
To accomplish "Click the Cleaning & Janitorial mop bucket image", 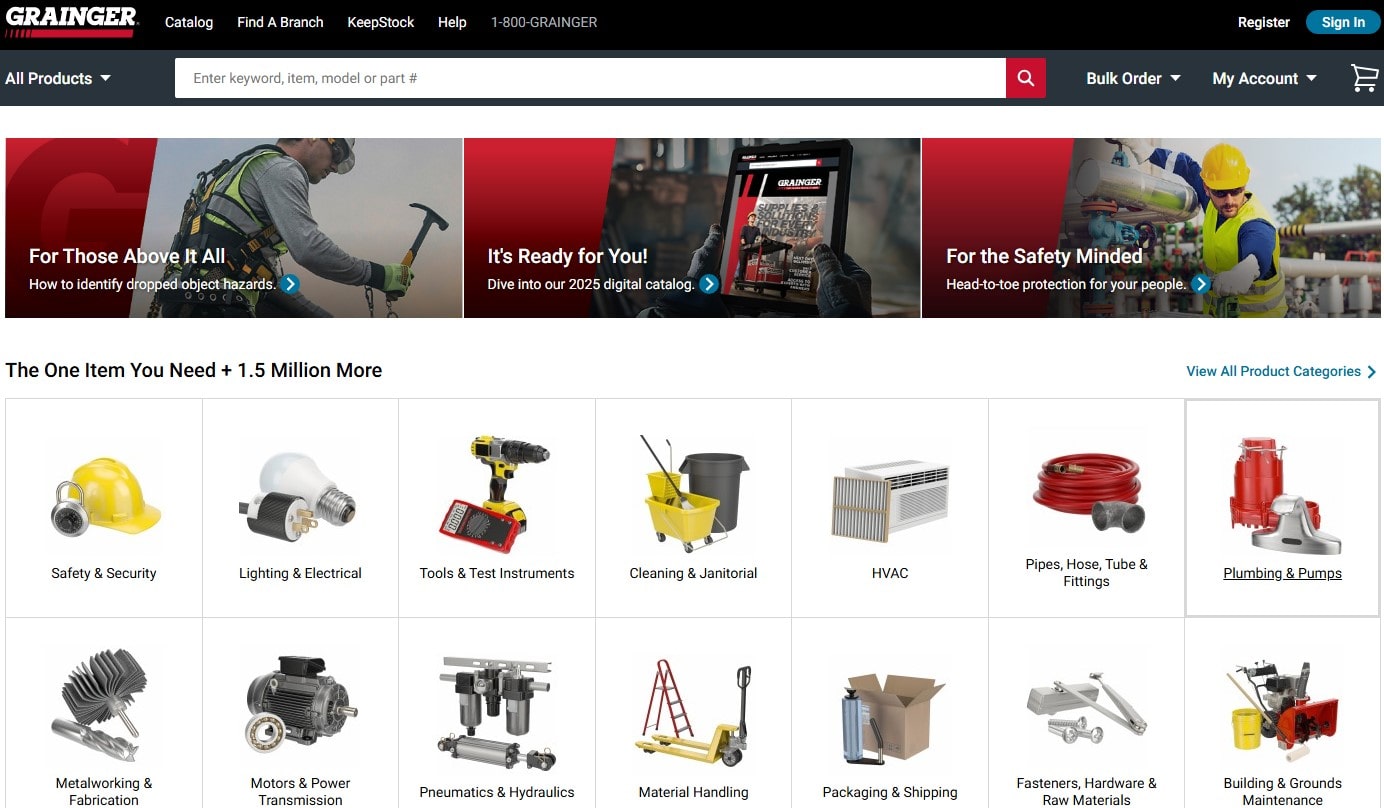I will point(693,493).
